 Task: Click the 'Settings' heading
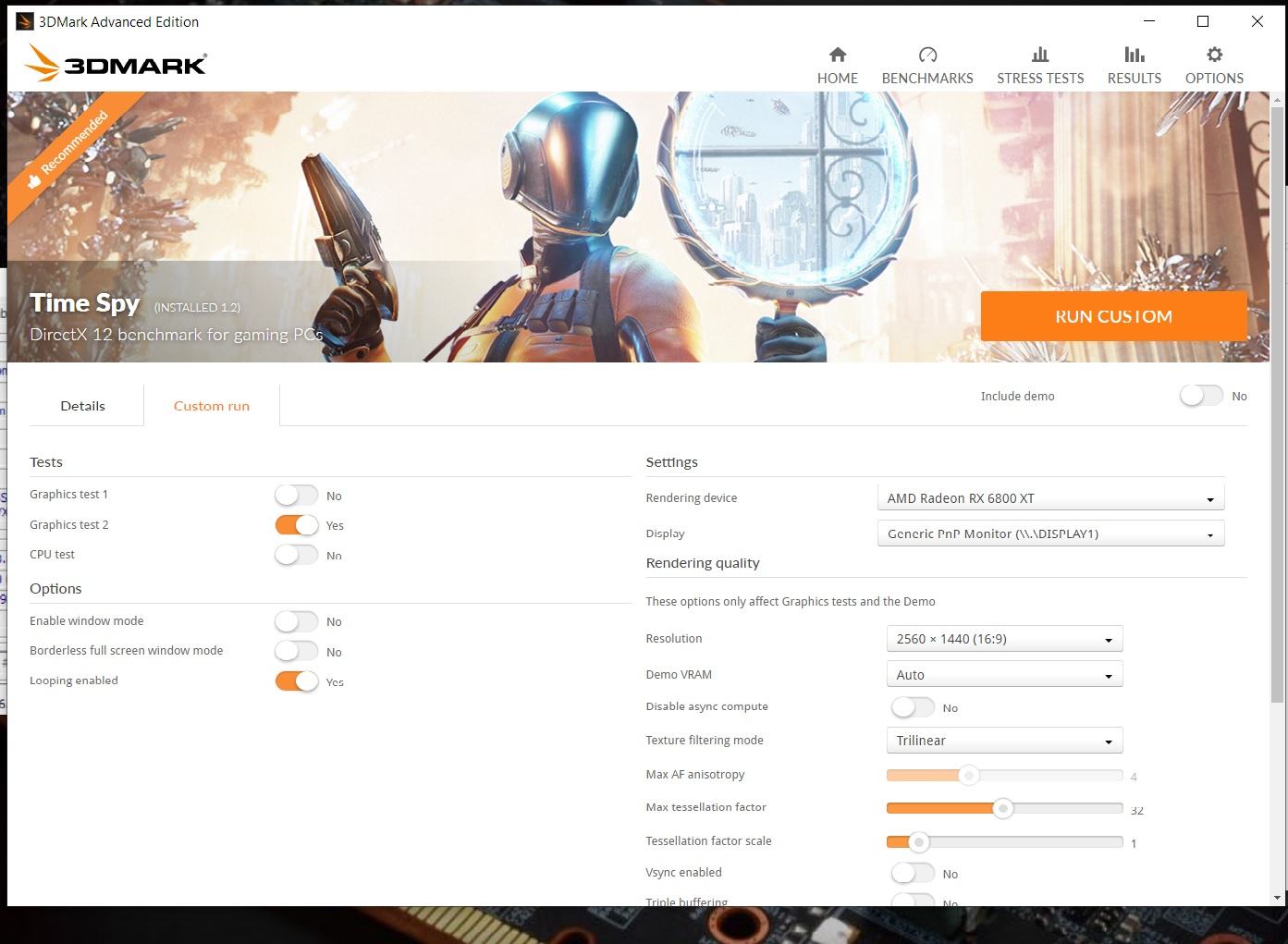coord(672,462)
